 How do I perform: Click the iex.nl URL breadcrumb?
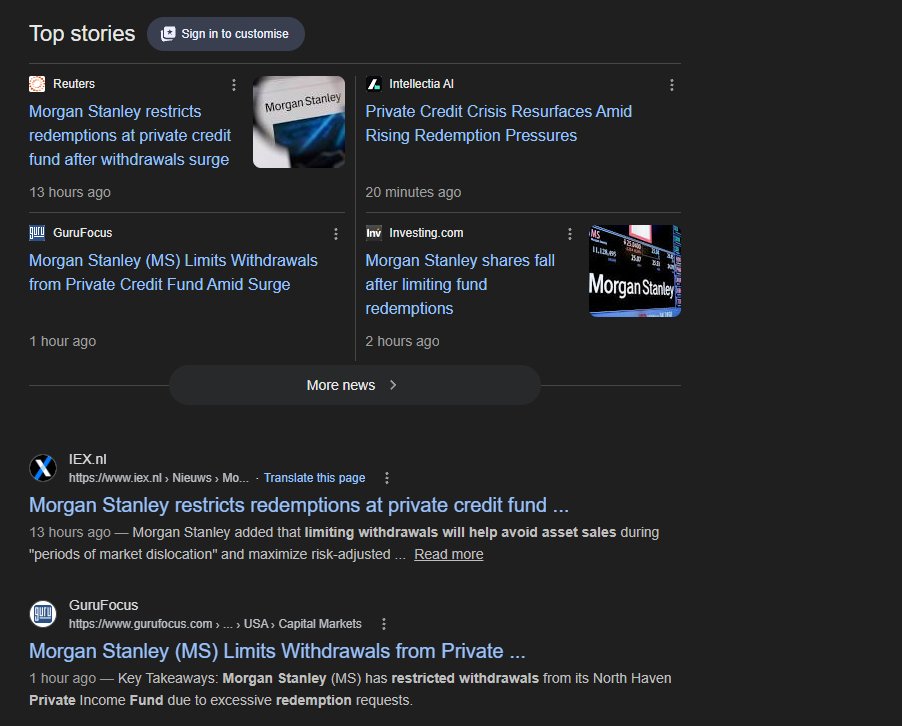(159, 478)
